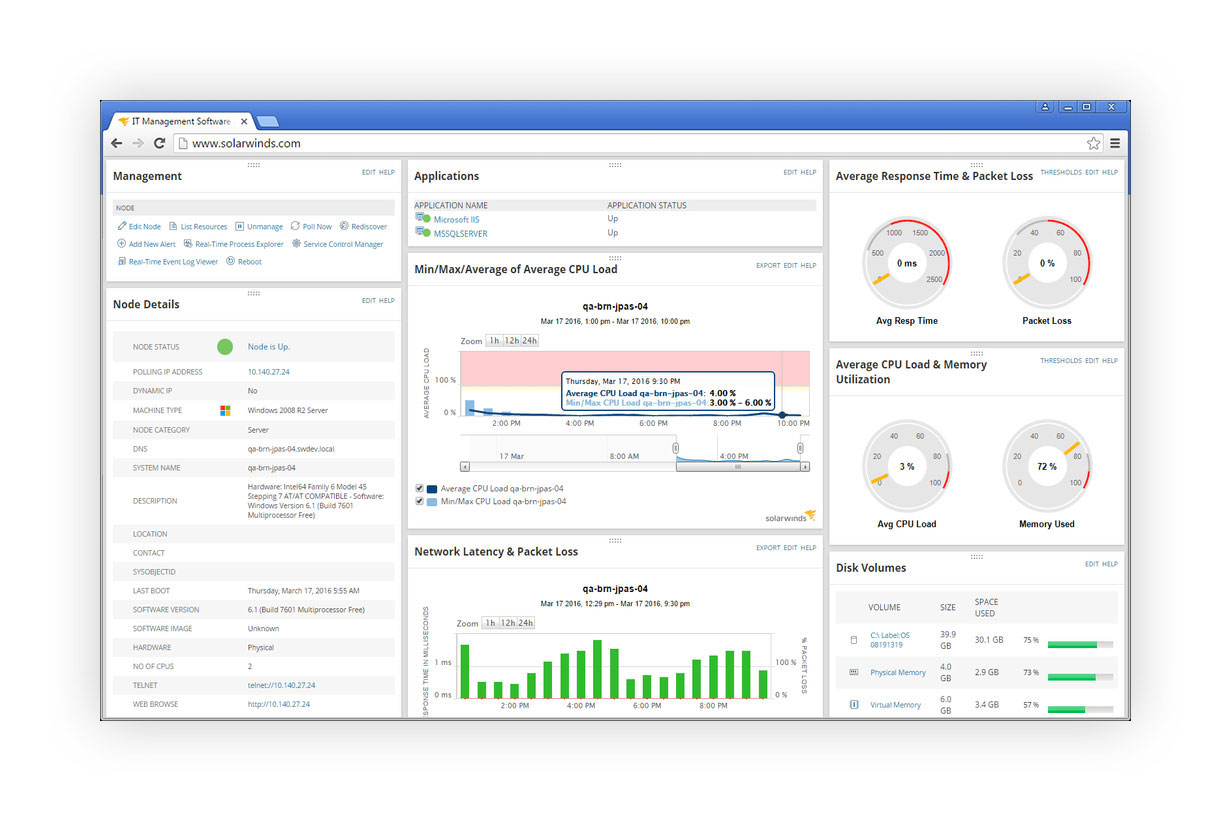
Task: Click the C:\ Label:OS disk volume icon
Action: [x=854, y=640]
